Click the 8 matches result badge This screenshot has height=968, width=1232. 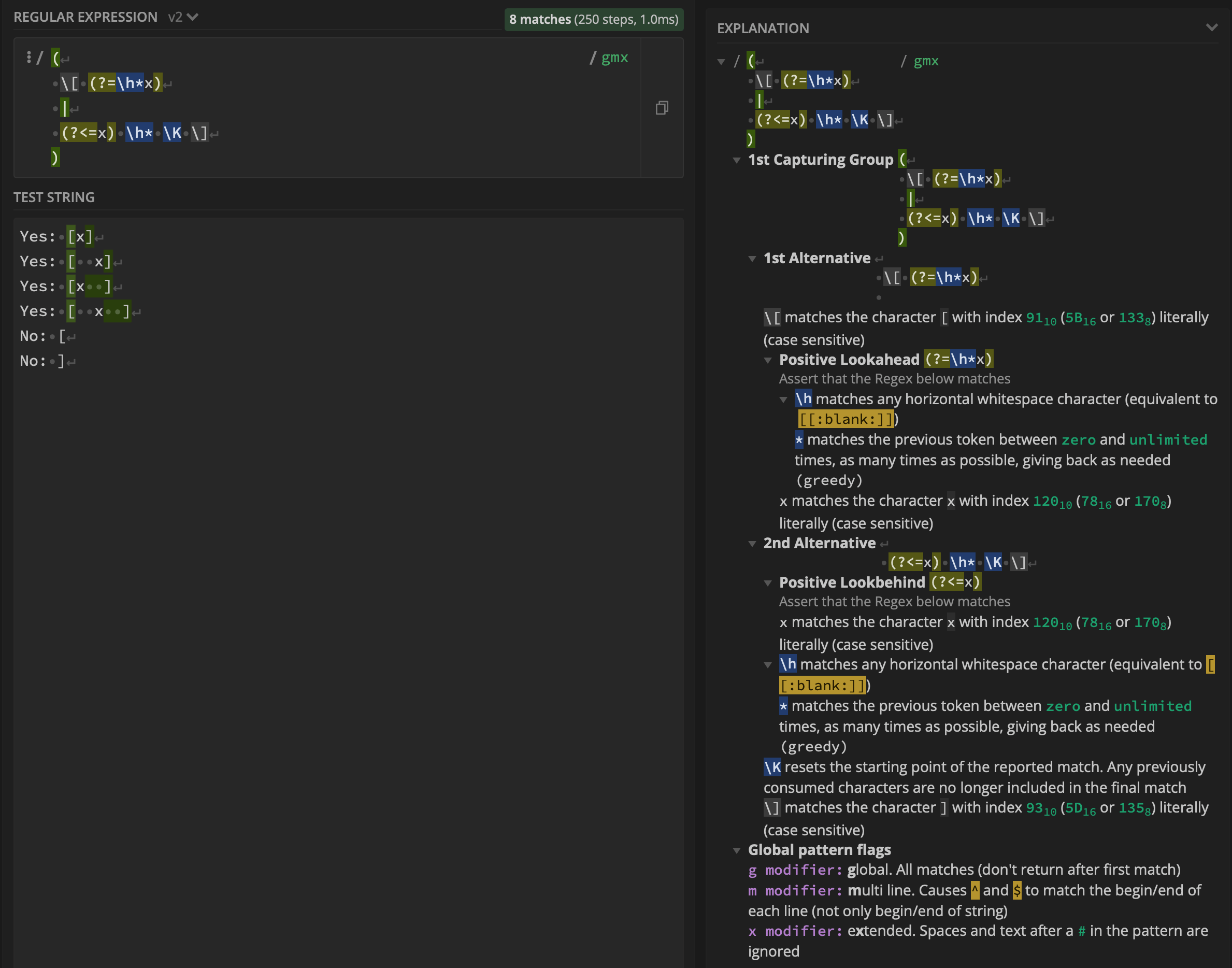593,19
